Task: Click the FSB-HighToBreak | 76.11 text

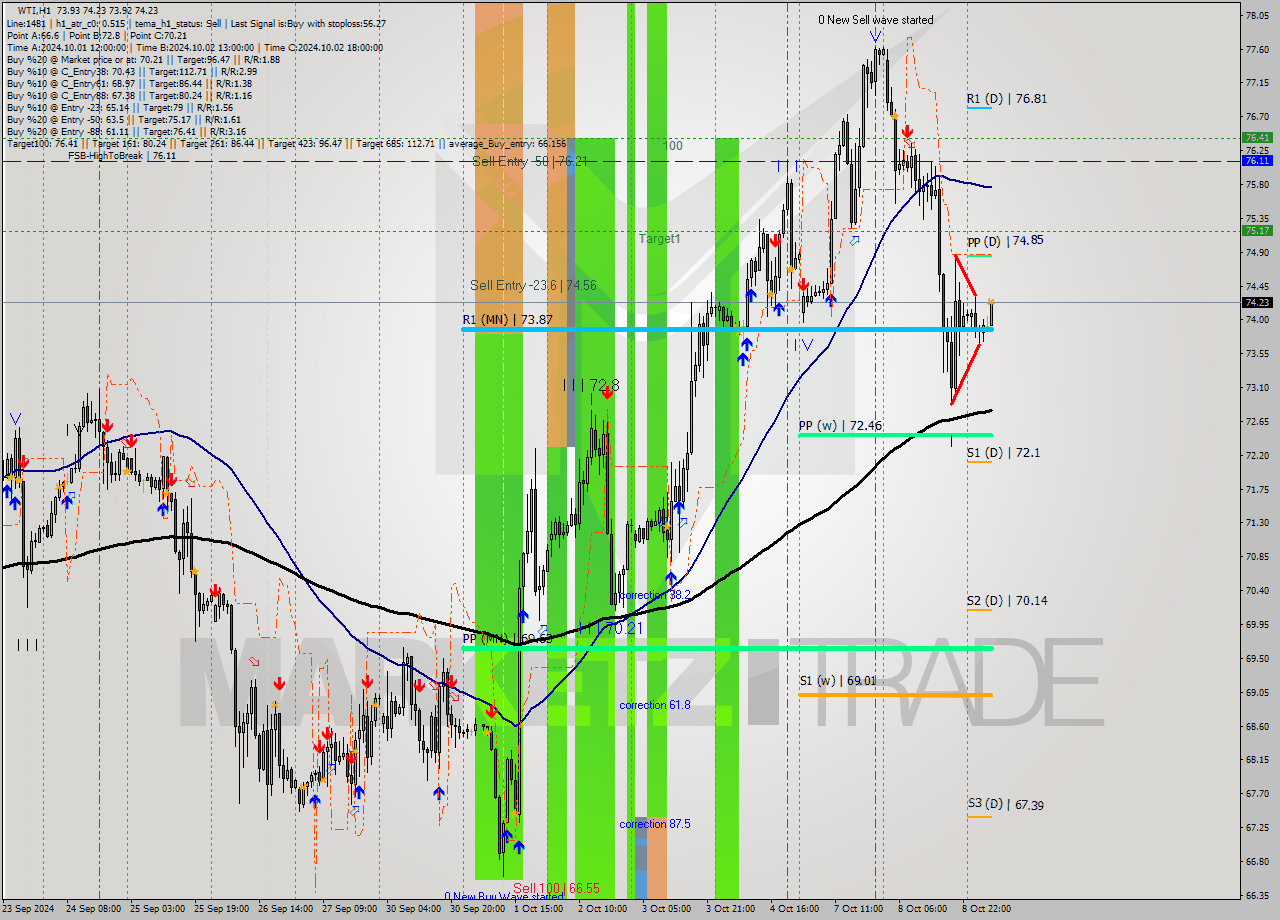Action: tap(122, 156)
